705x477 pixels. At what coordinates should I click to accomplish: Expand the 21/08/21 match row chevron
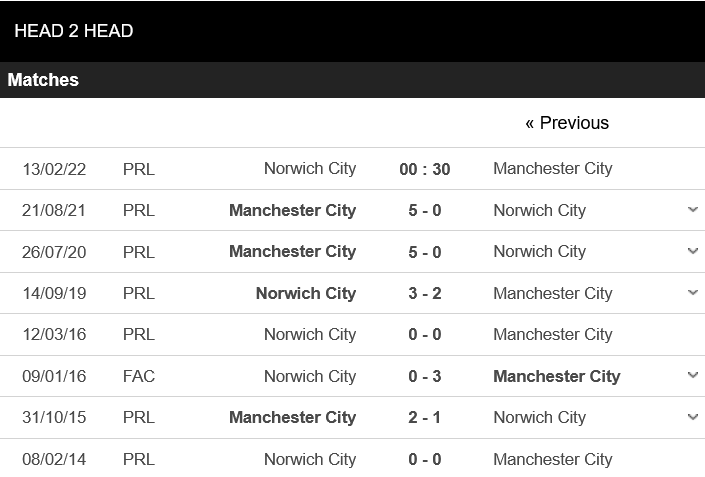(693, 210)
